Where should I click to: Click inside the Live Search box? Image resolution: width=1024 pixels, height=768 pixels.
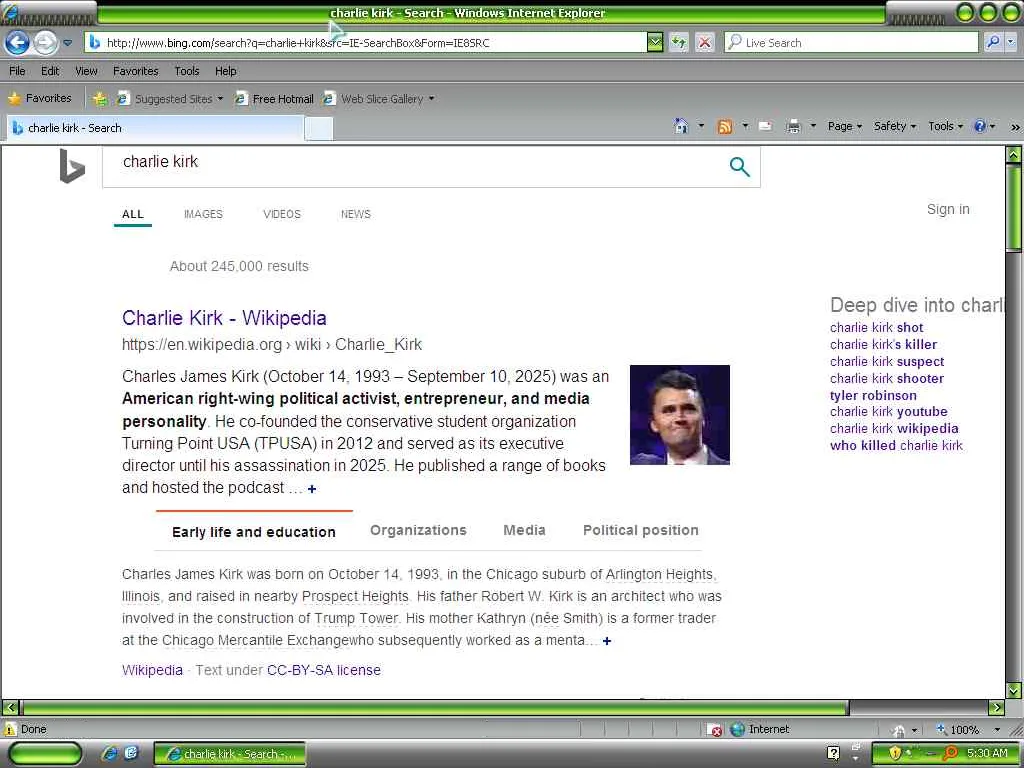point(852,43)
